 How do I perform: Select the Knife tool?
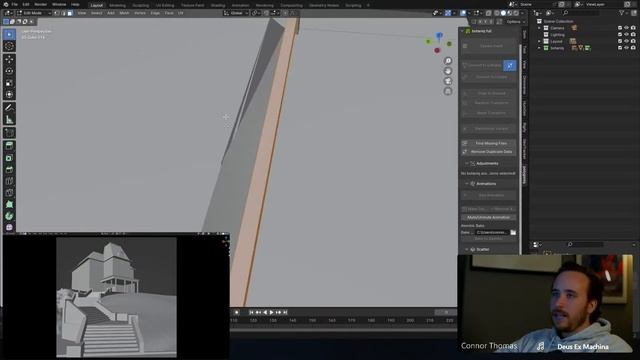click(x=9, y=193)
